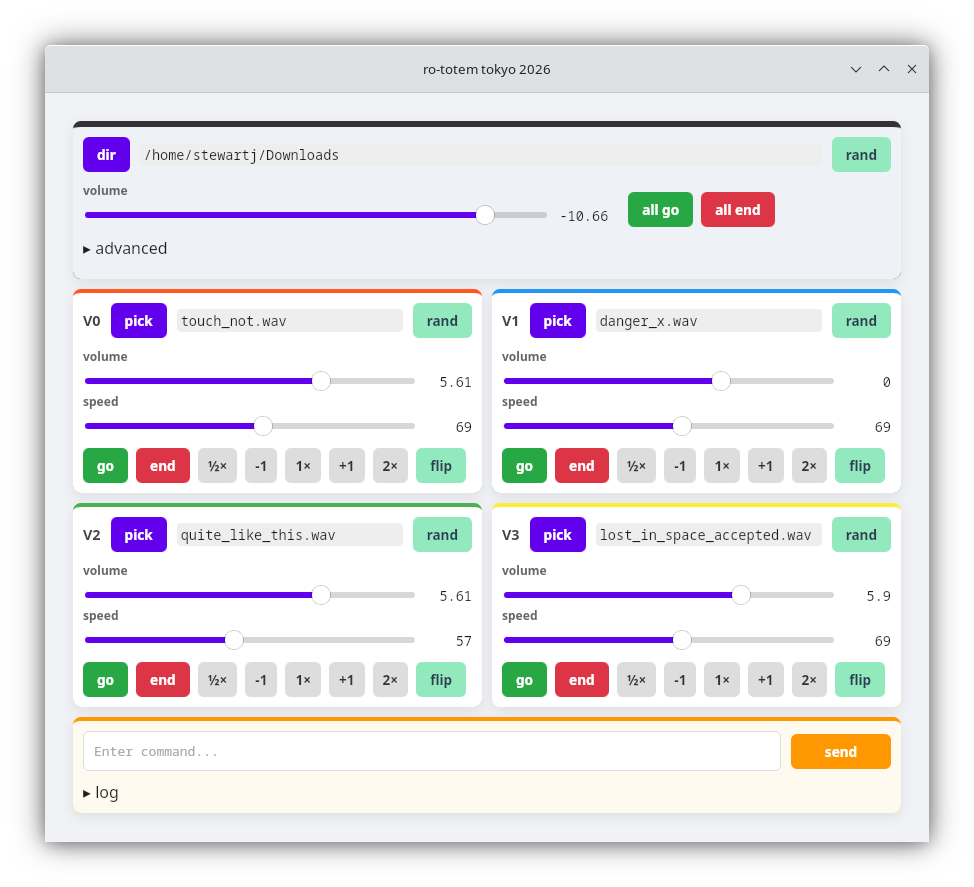The width and height of the screenshot is (974, 887).
Task: Decrease V2 speed by one
Action: [261, 680]
